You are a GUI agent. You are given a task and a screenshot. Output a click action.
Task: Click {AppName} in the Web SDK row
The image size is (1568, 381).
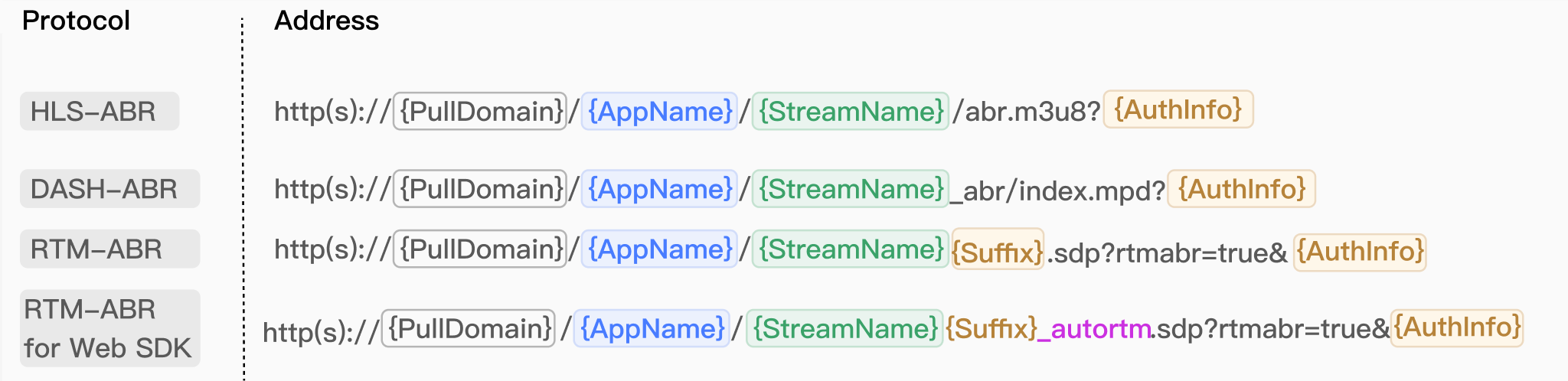point(652,328)
